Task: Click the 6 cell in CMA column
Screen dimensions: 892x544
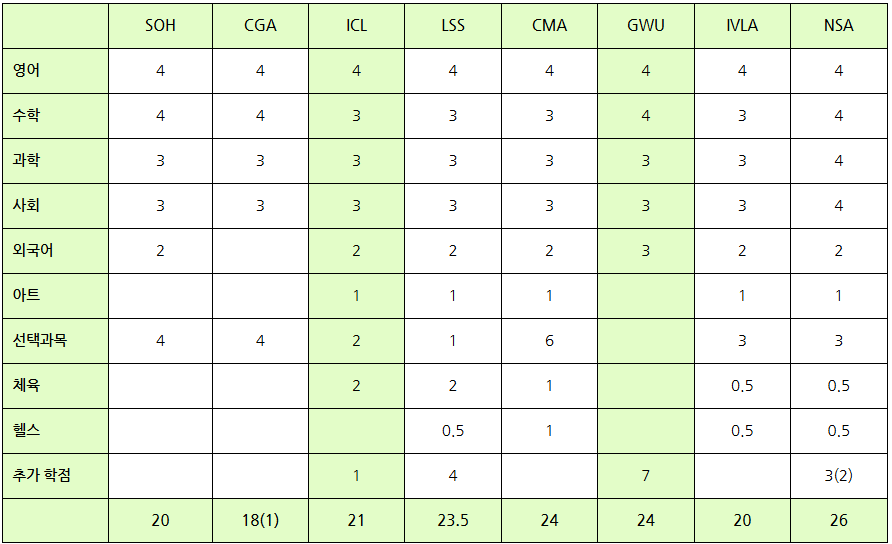Action: 550,341
